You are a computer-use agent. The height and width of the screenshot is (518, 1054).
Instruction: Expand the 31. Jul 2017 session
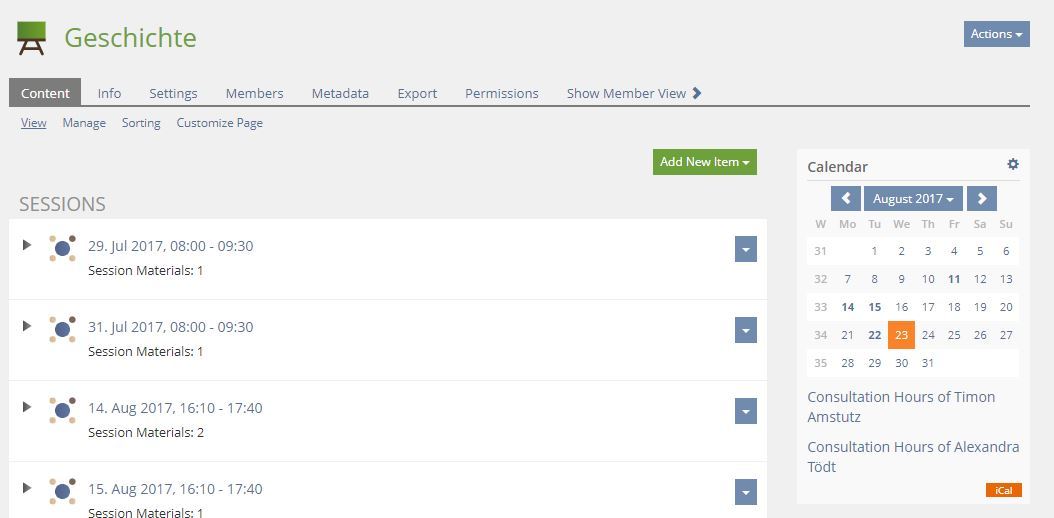27,326
